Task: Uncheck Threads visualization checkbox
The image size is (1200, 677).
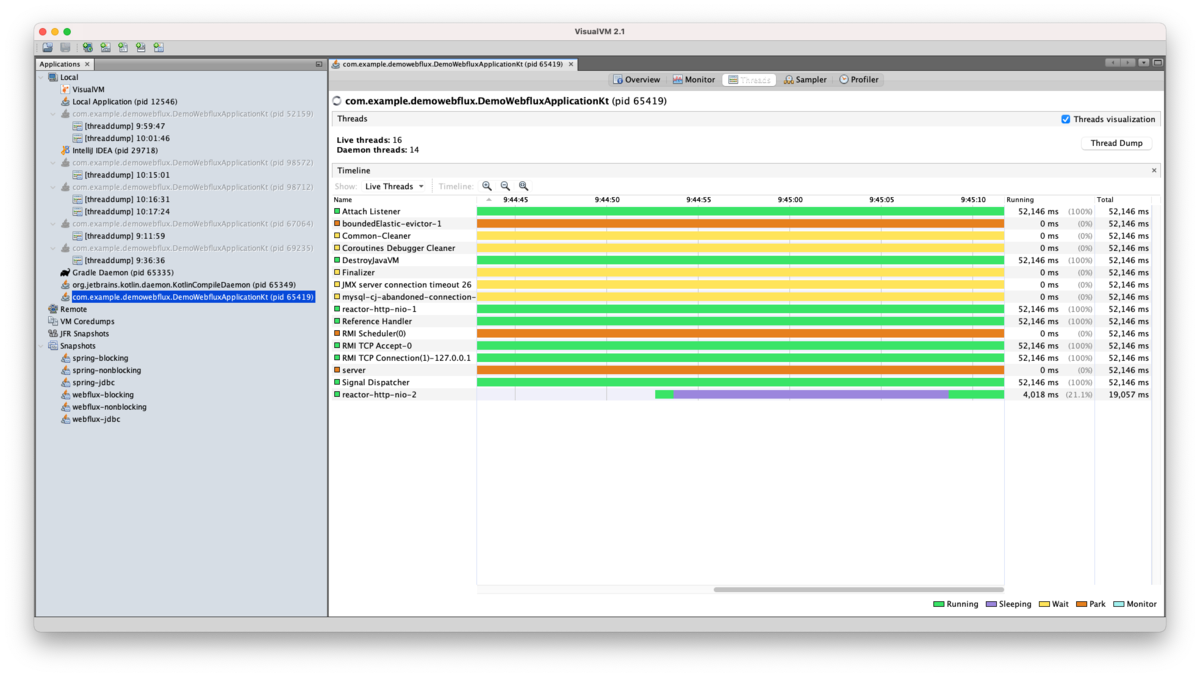Action: click(1066, 119)
